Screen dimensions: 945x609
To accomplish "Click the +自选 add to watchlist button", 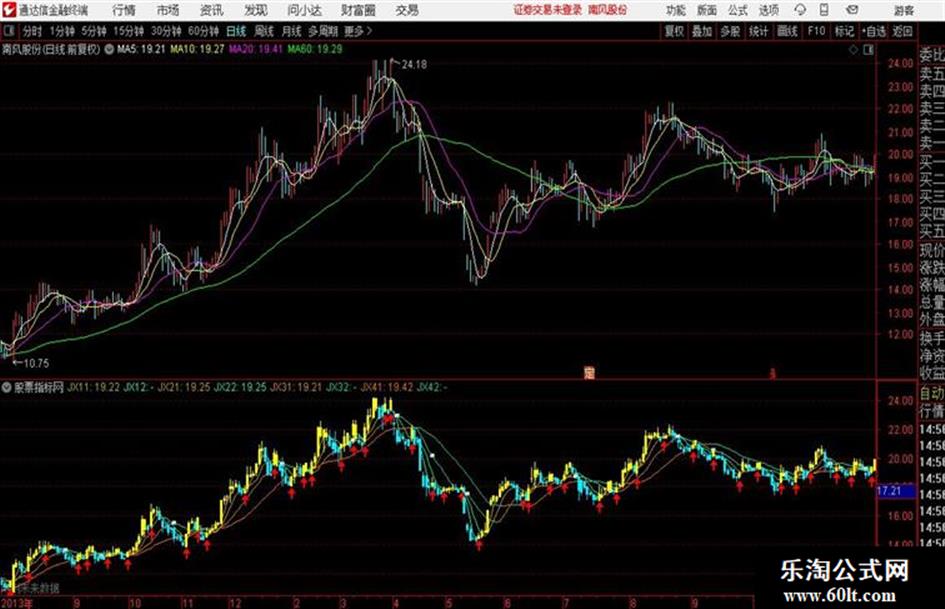I will coord(874,31).
